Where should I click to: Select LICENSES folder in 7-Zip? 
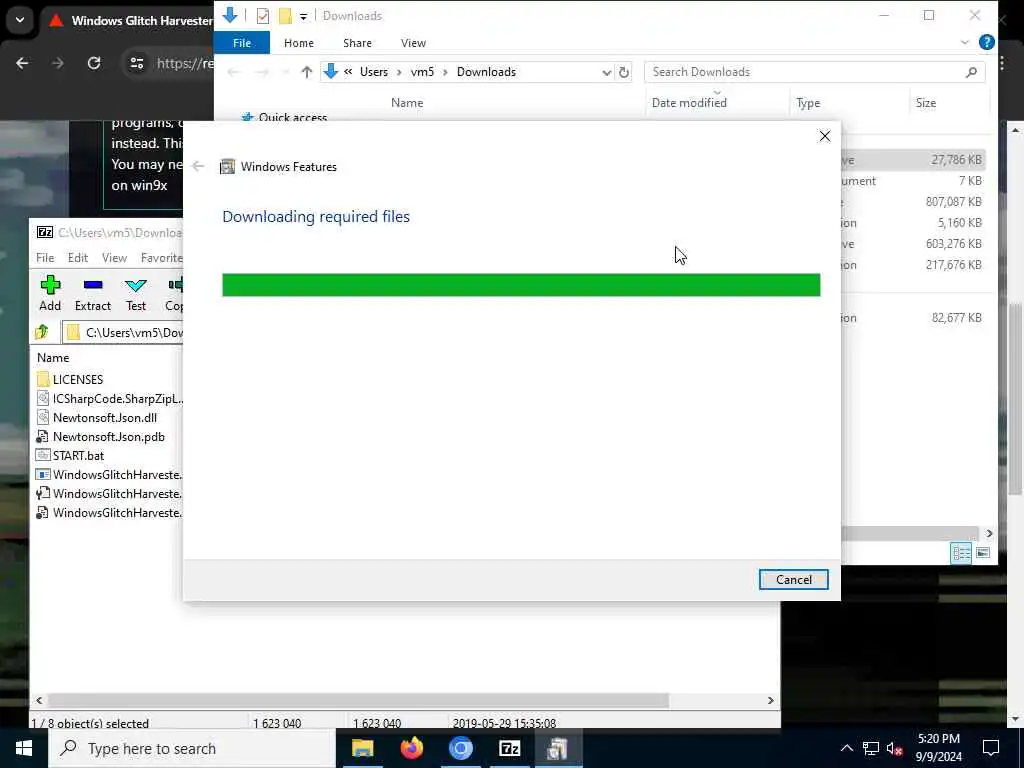tap(70, 379)
